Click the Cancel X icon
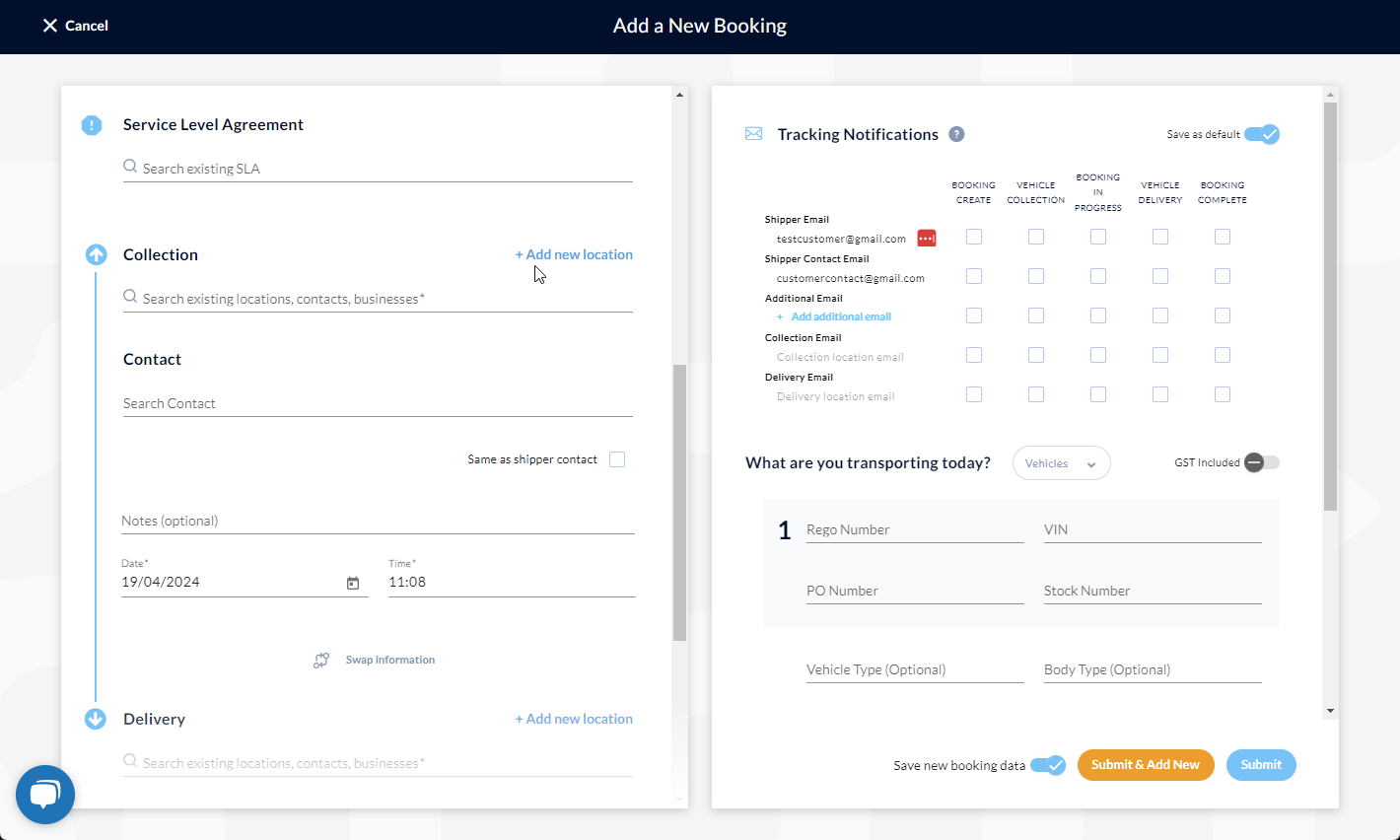Screen dimensions: 1400x840 (50, 26)
